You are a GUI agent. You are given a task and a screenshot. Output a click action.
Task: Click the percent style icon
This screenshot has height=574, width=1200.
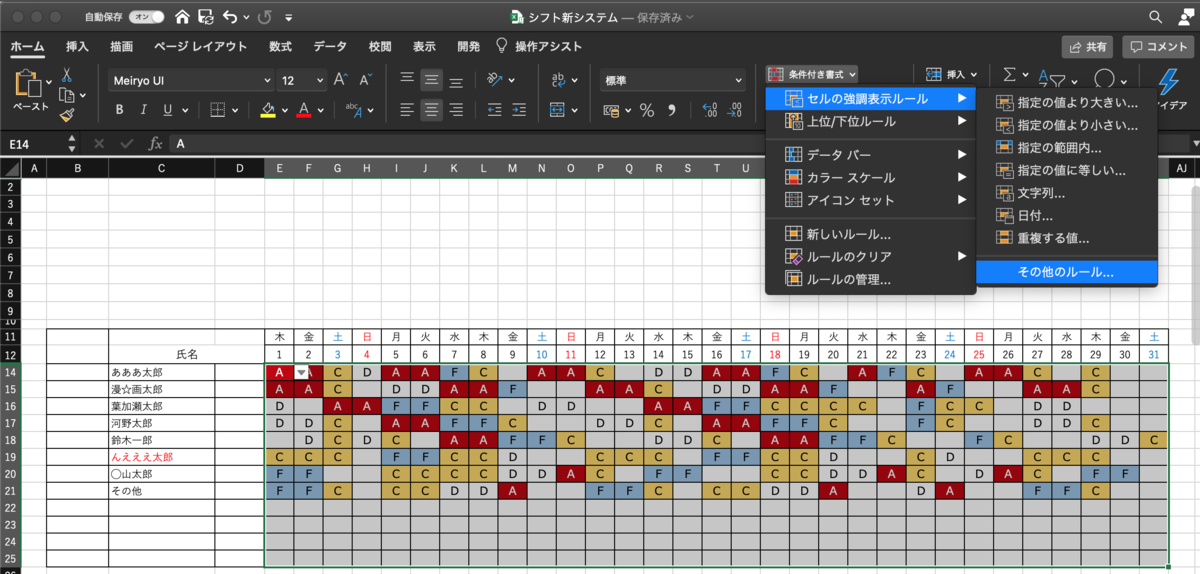[646, 110]
